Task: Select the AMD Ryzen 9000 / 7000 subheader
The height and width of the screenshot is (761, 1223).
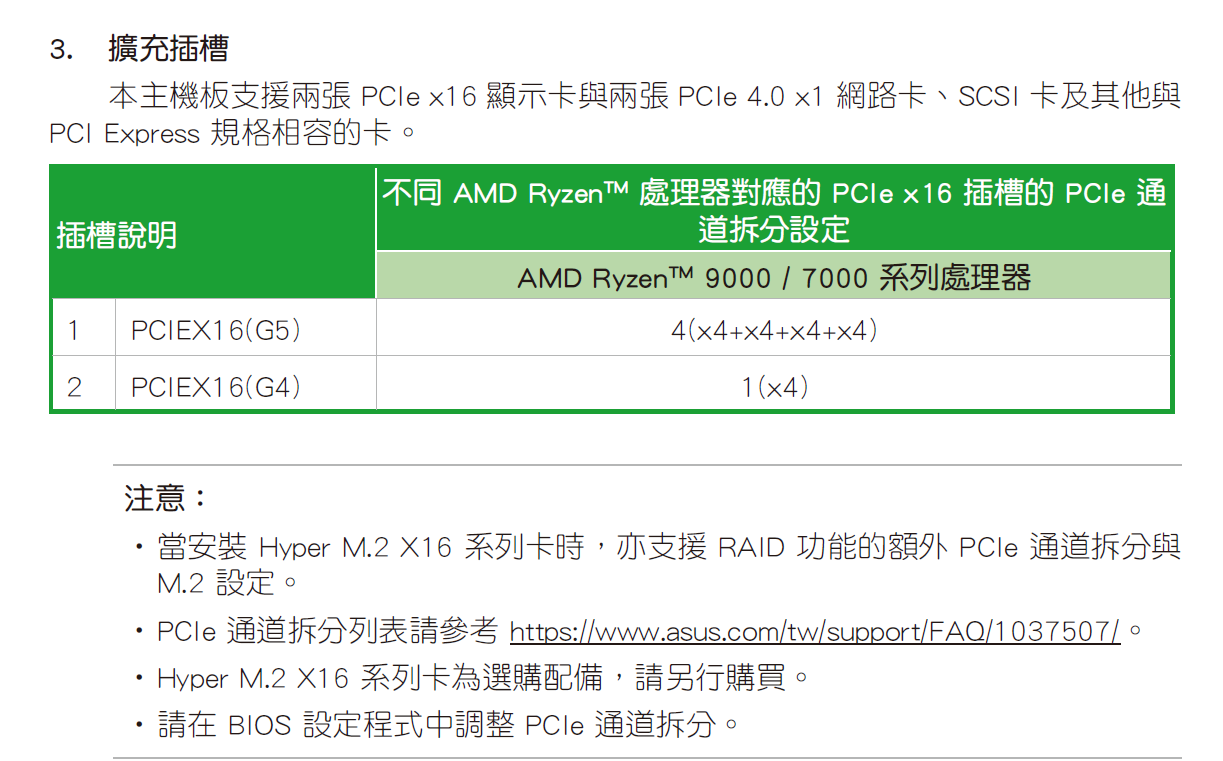Action: (773, 277)
